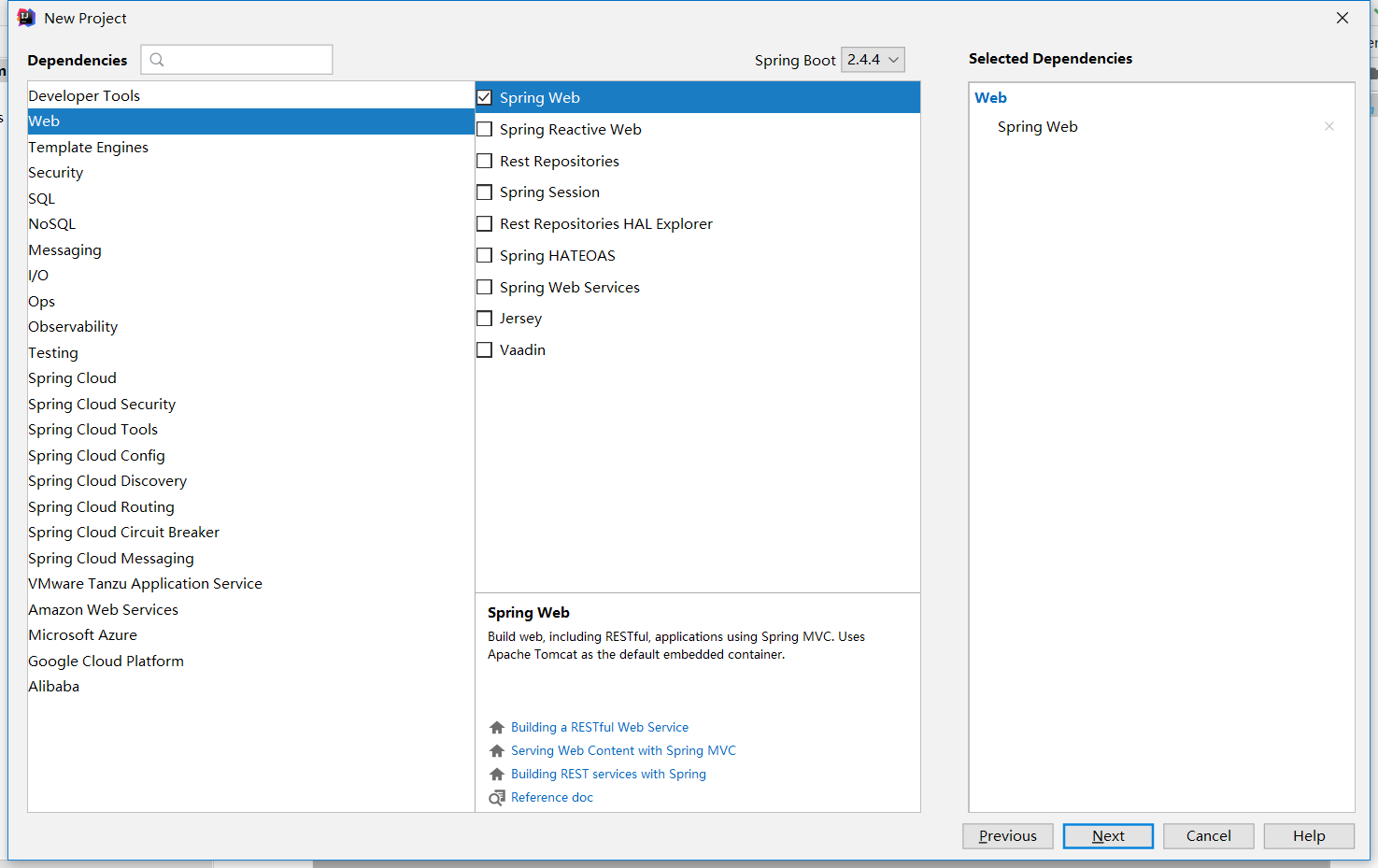Viewport: 1378px width, 868px height.
Task: Open the Alibaba category
Action: click(251, 687)
